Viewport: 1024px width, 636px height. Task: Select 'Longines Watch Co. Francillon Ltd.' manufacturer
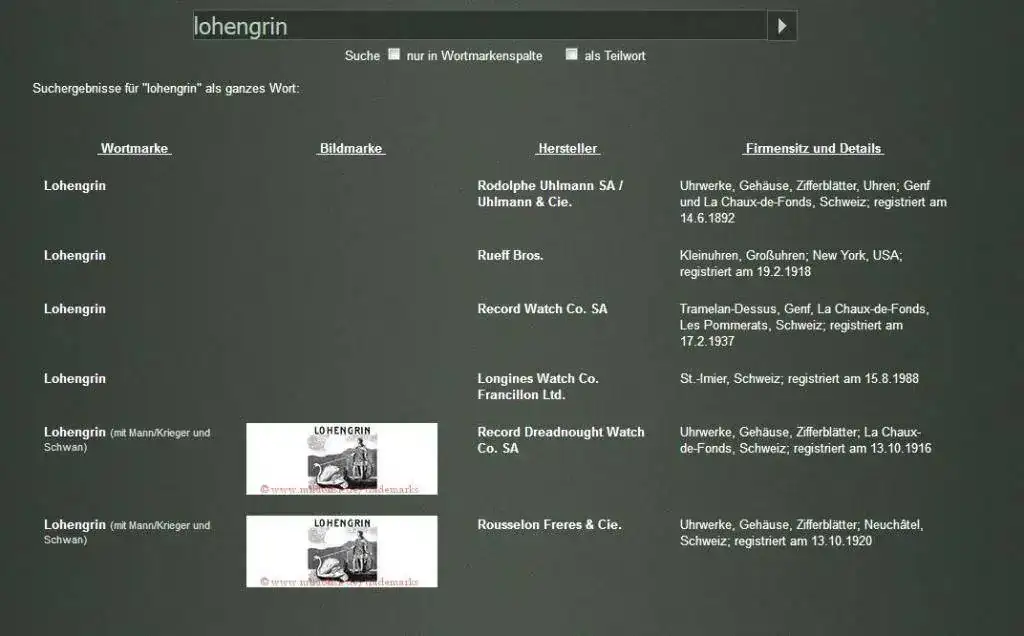point(537,386)
